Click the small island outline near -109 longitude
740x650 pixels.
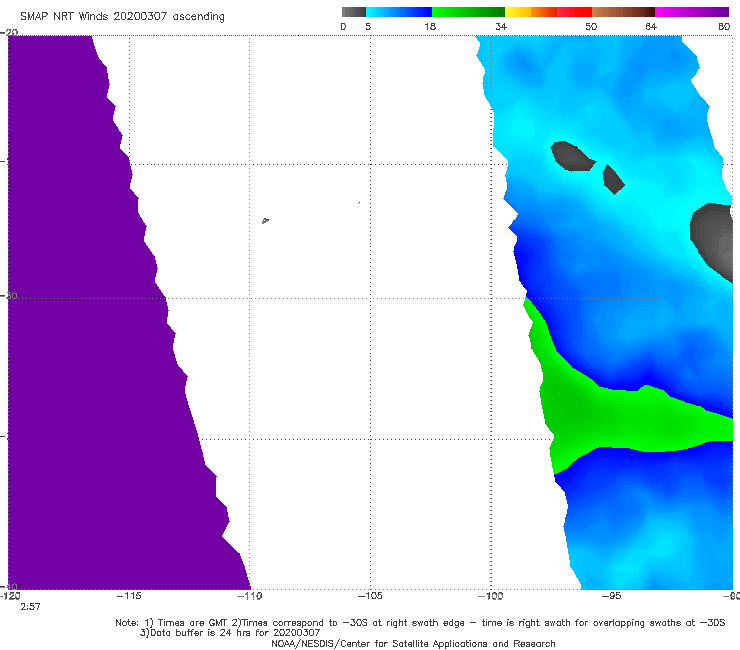[x=265, y=220]
